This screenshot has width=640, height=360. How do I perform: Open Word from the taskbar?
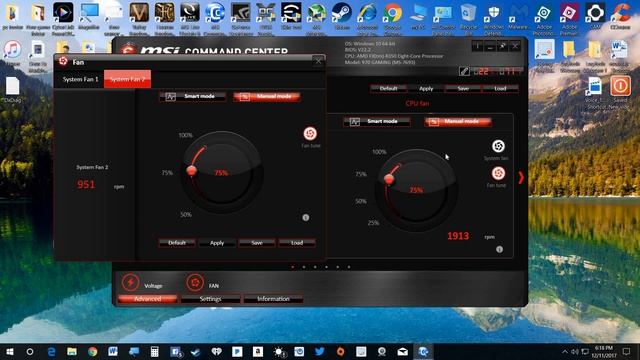pyautogui.click(x=113, y=351)
